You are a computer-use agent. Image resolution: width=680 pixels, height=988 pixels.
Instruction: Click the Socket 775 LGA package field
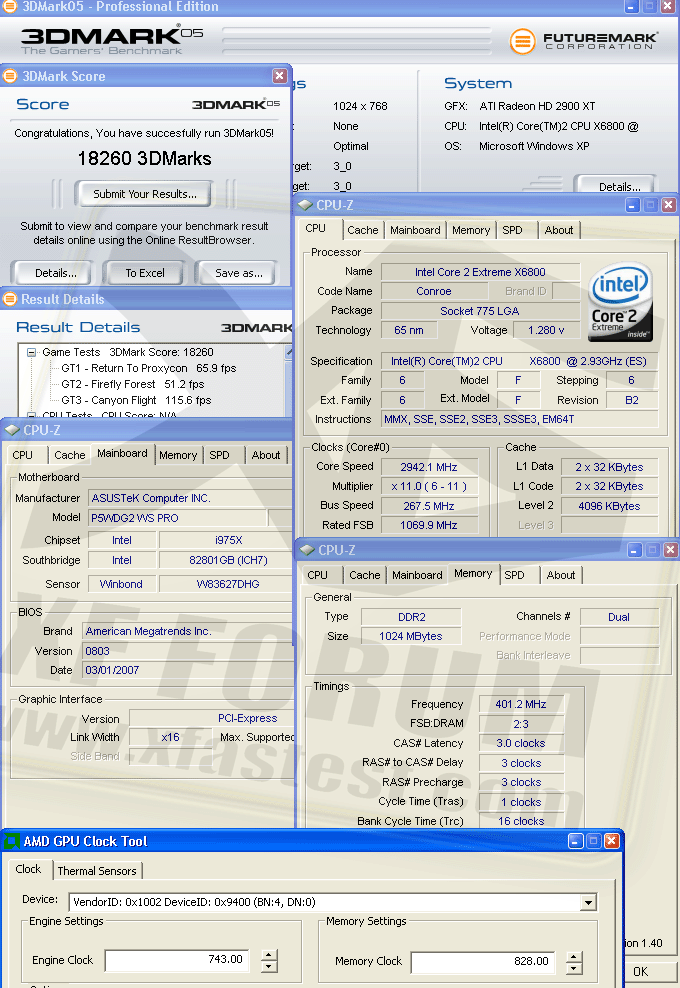click(x=480, y=311)
